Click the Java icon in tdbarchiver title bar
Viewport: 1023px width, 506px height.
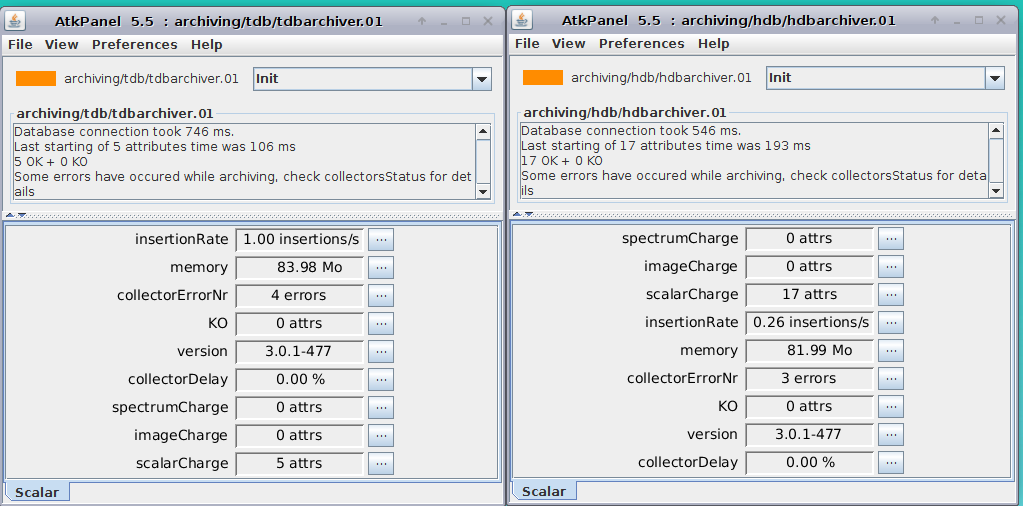(x=19, y=20)
